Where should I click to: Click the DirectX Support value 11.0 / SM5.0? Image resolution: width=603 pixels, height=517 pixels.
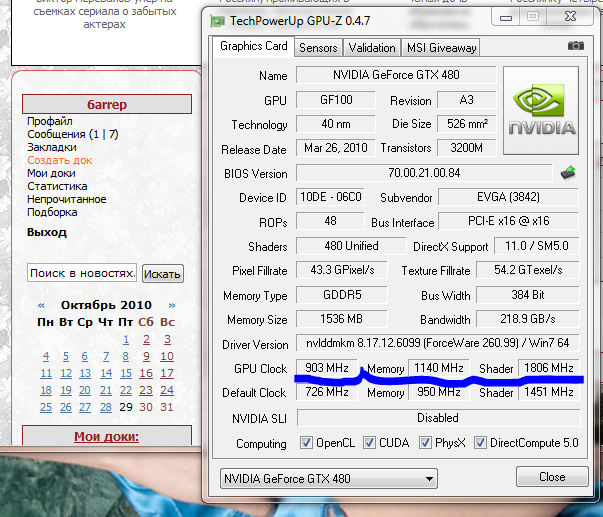coord(536,246)
